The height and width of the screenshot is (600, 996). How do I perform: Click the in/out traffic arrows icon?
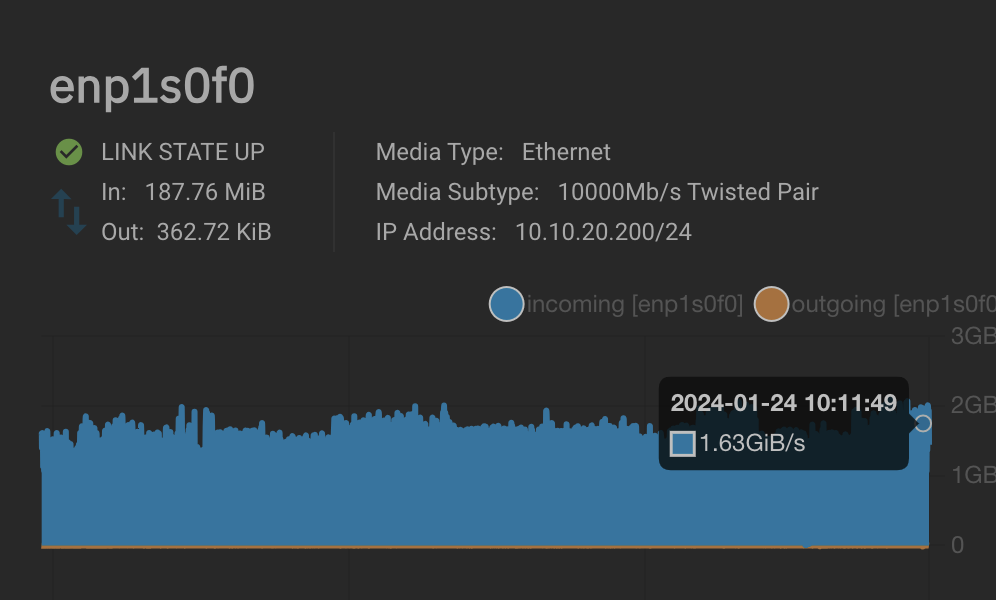[x=69, y=211]
